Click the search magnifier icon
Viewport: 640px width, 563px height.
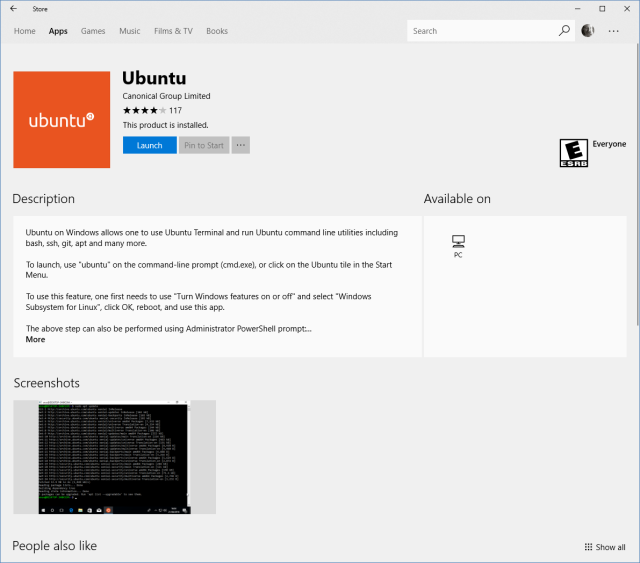pyautogui.click(x=564, y=31)
